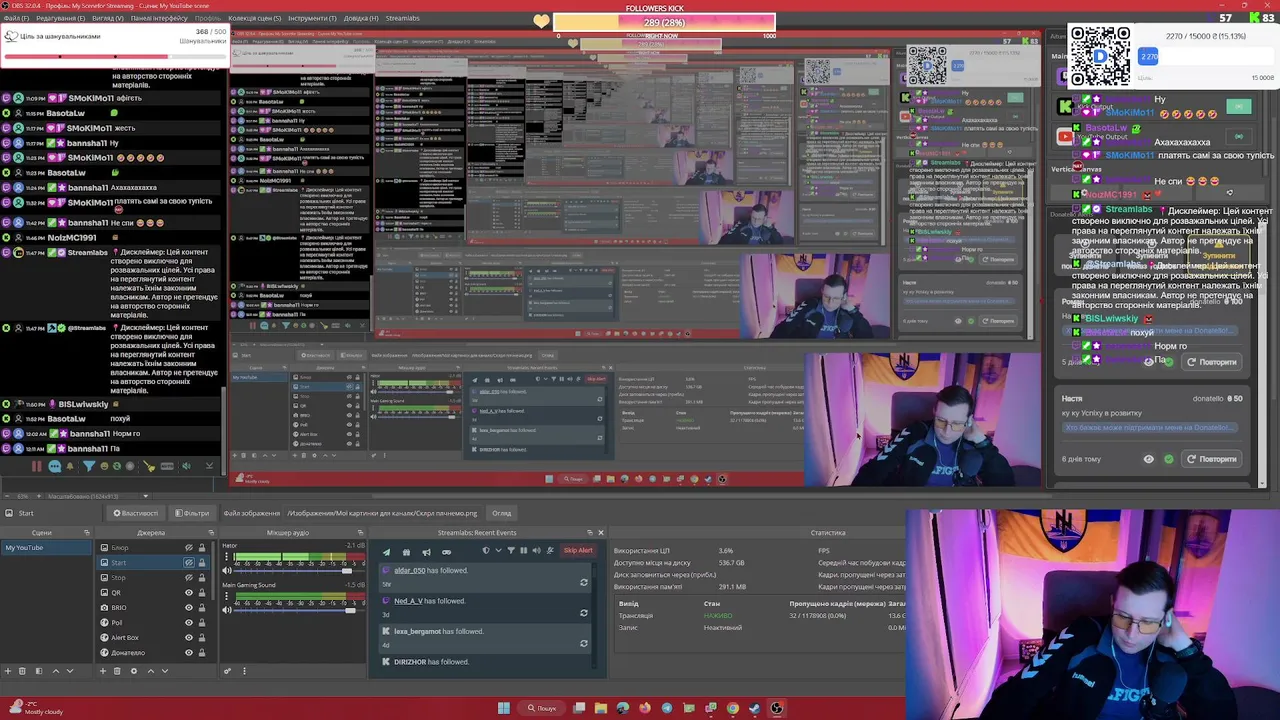Click the Огляд browse button
The image size is (1280, 720).
pyautogui.click(x=502, y=513)
